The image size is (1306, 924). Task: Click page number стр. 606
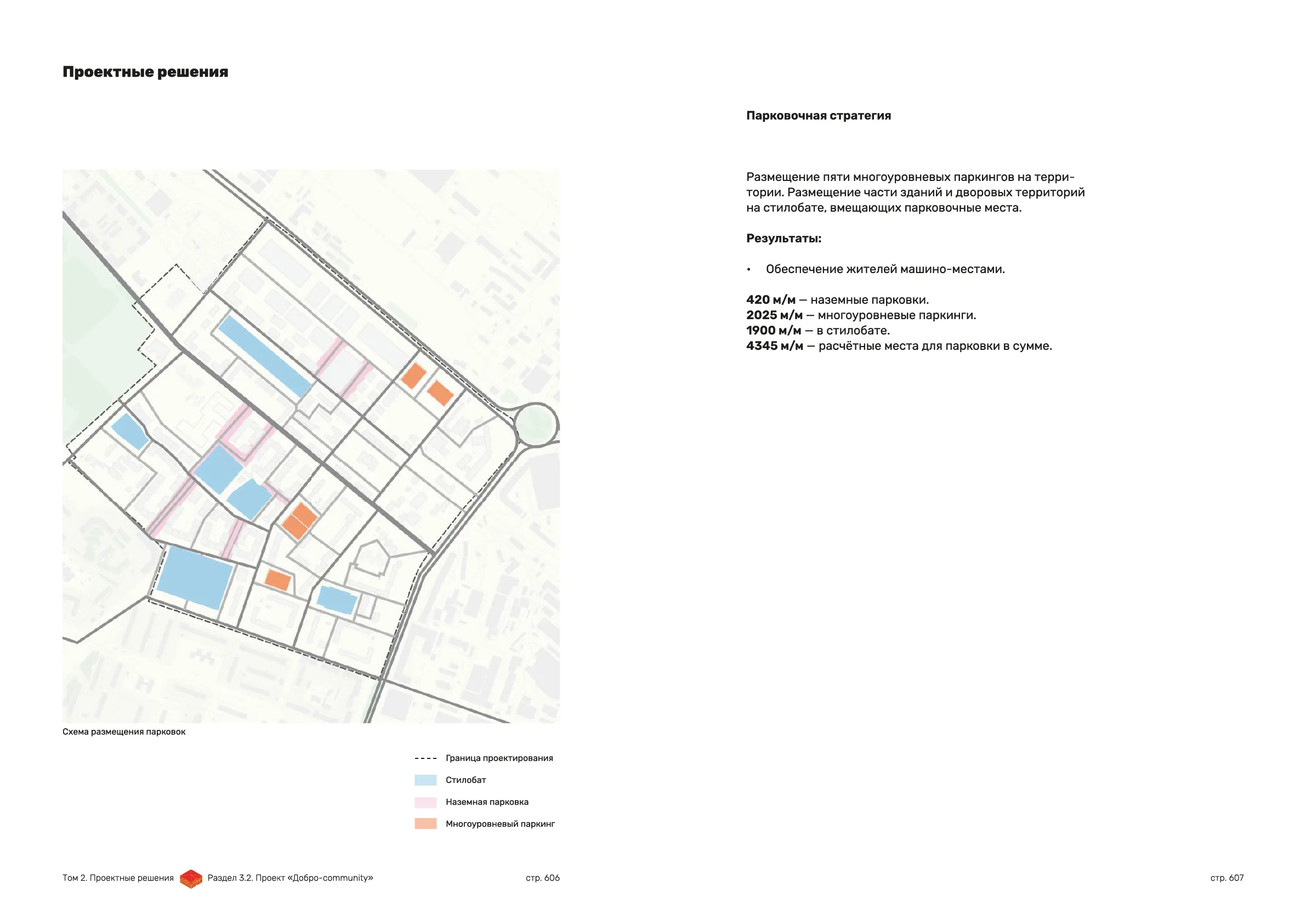click(x=542, y=878)
